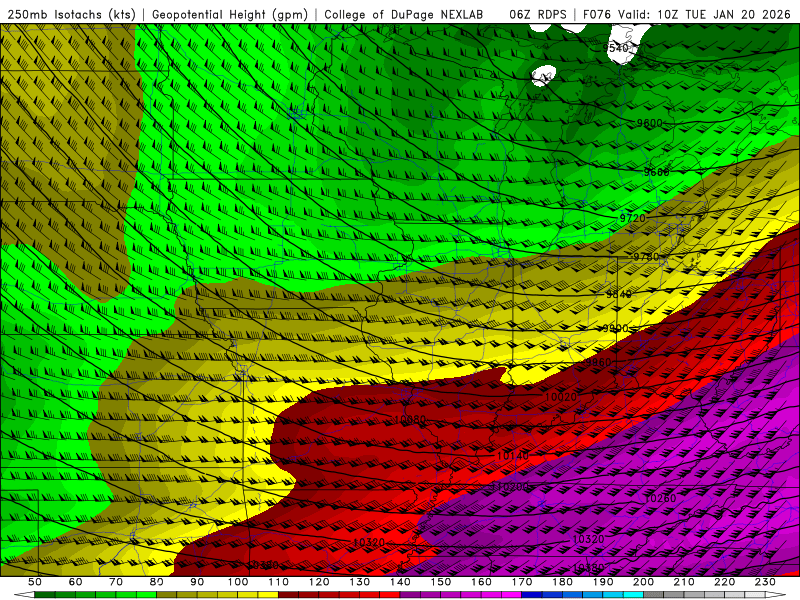The image size is (800, 600).
Task: Click the 130 value on the color scale
Action: click(360, 582)
